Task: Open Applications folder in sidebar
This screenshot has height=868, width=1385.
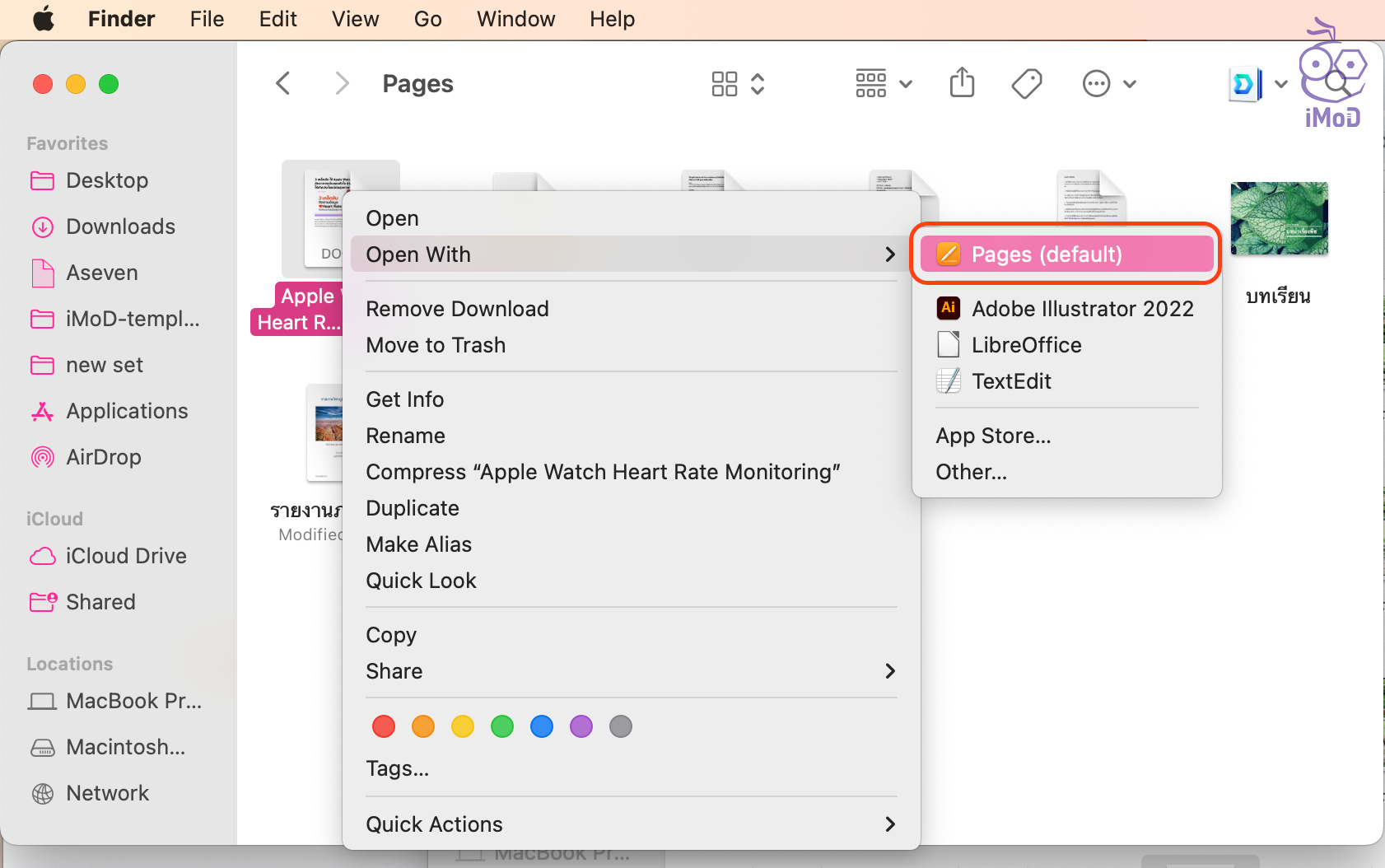Action: tap(126, 411)
